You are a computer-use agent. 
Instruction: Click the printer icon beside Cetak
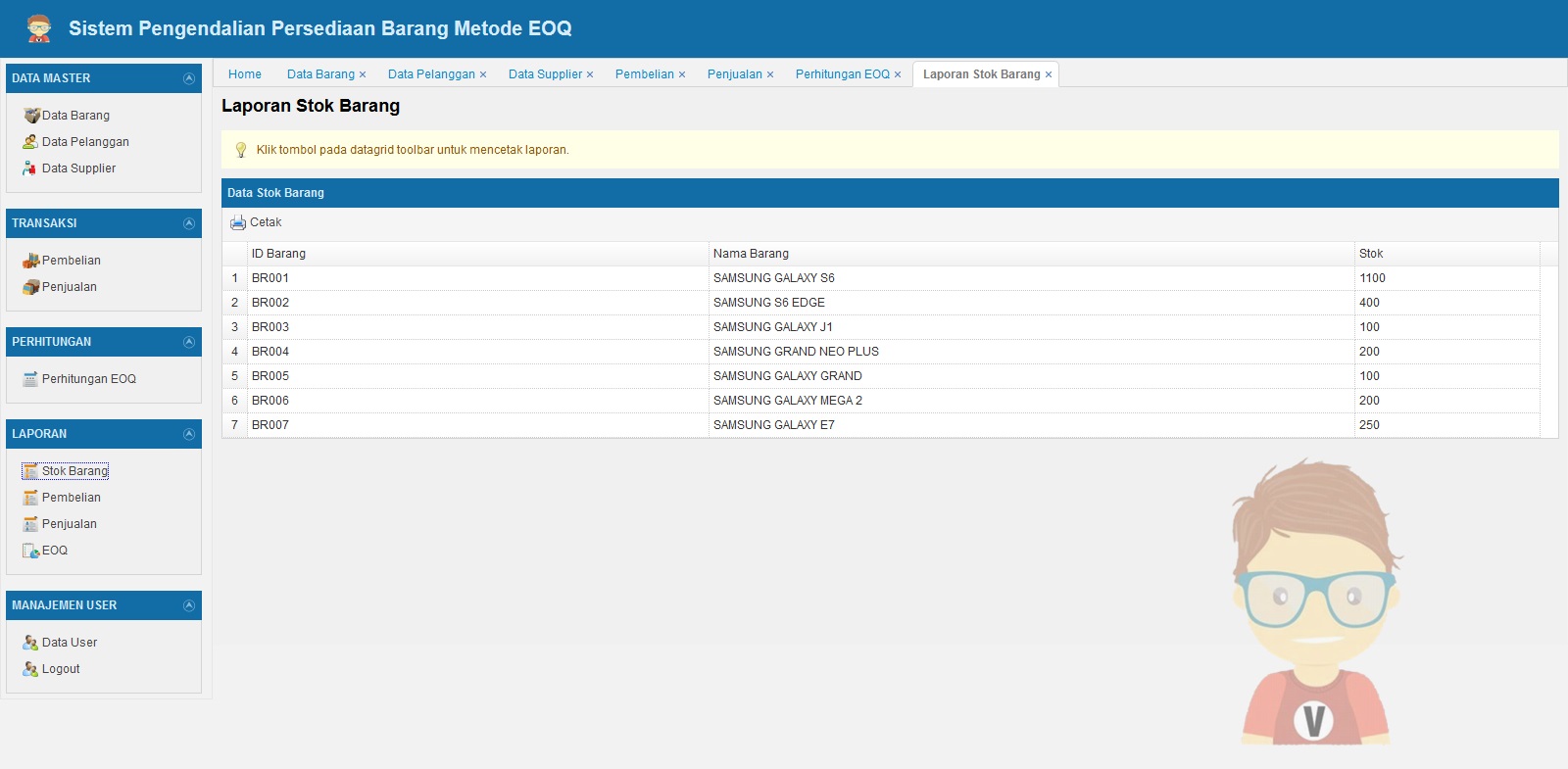(x=238, y=223)
